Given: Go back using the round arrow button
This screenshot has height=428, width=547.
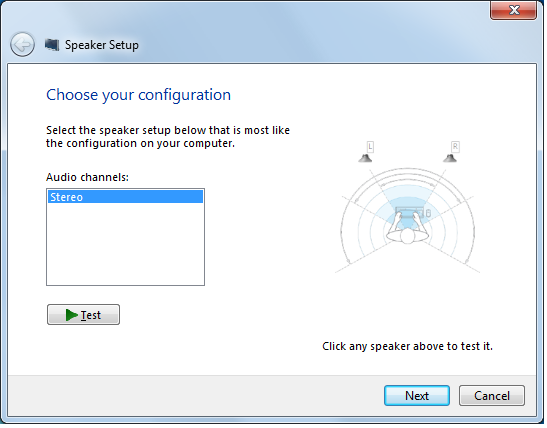Looking at the screenshot, I should (x=22, y=45).
